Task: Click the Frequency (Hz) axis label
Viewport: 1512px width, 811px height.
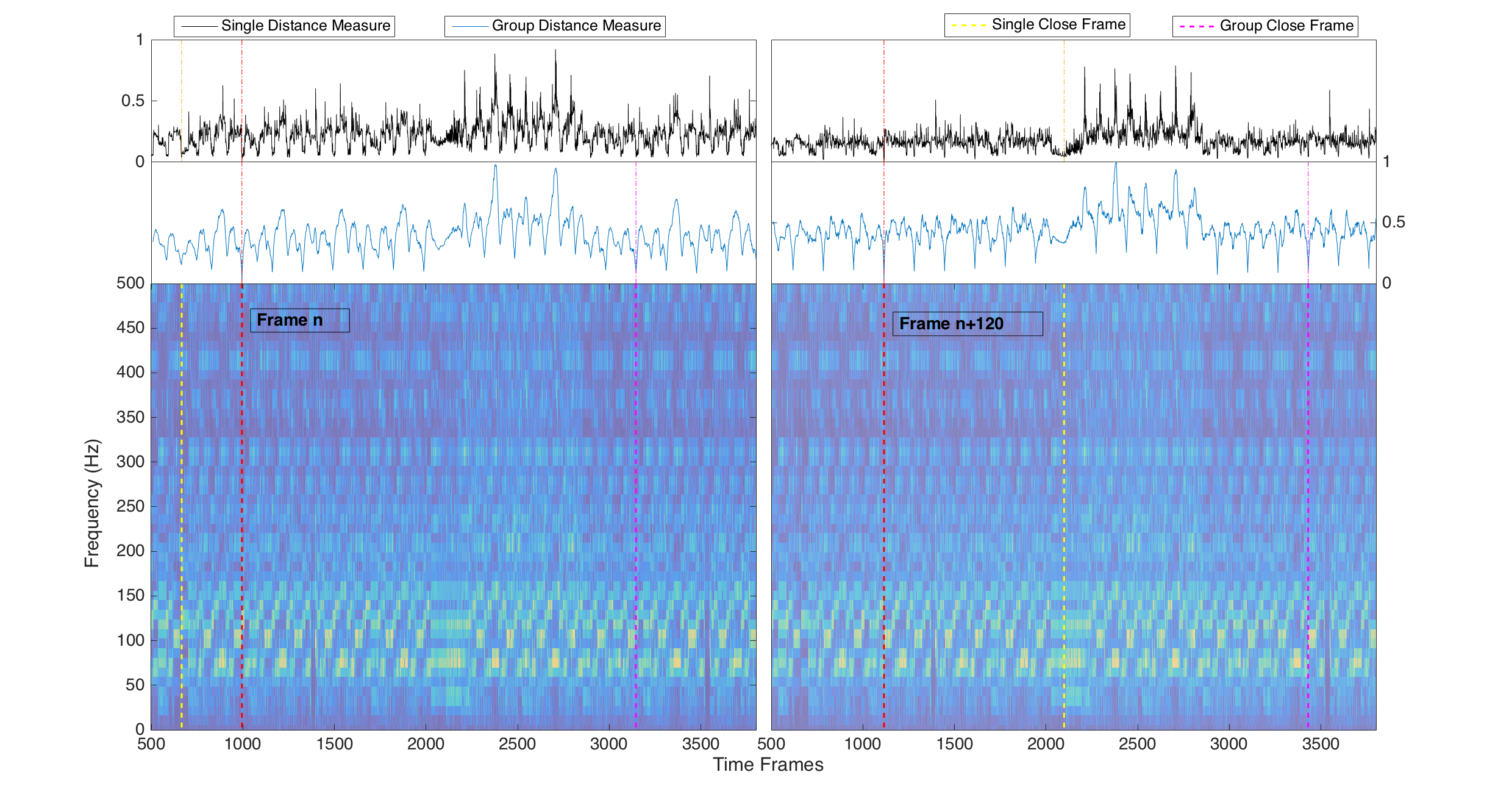Action: [x=92, y=503]
